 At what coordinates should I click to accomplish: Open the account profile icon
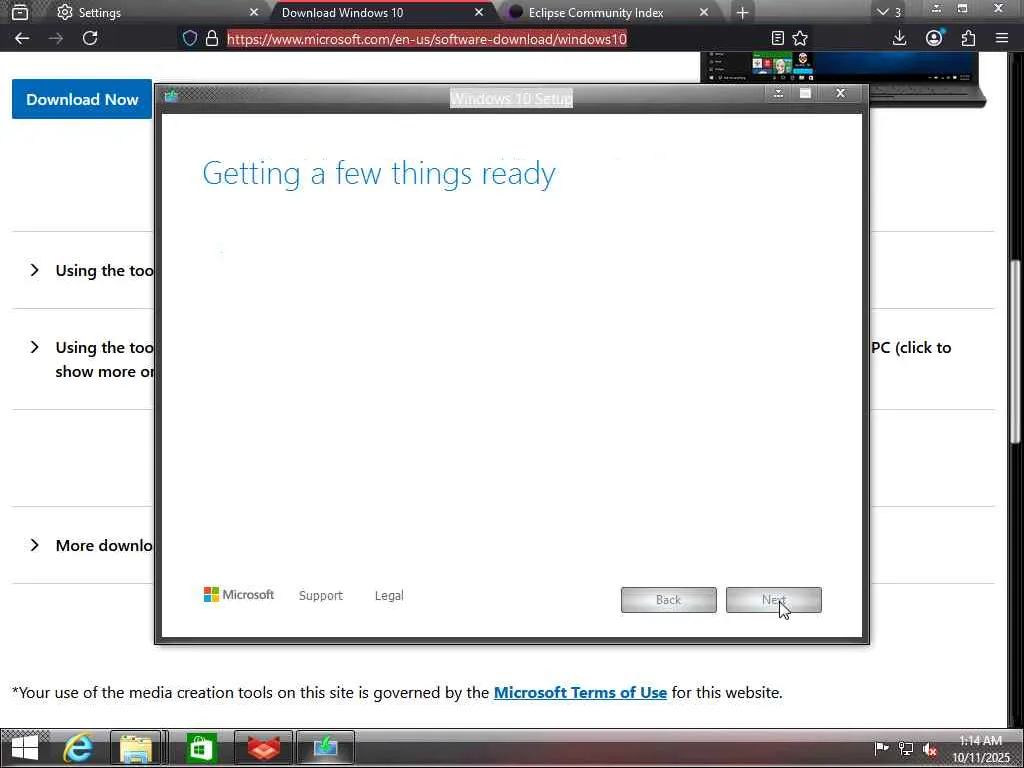coord(934,39)
